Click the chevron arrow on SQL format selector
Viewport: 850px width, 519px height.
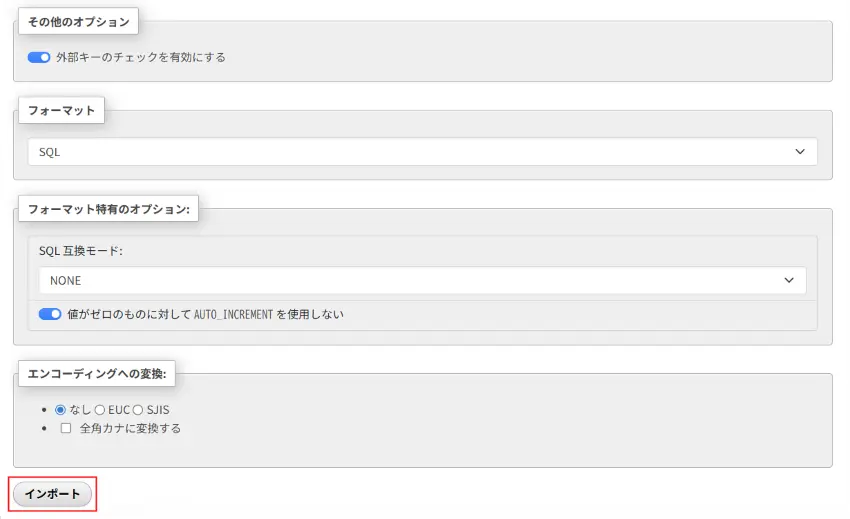[x=800, y=152]
